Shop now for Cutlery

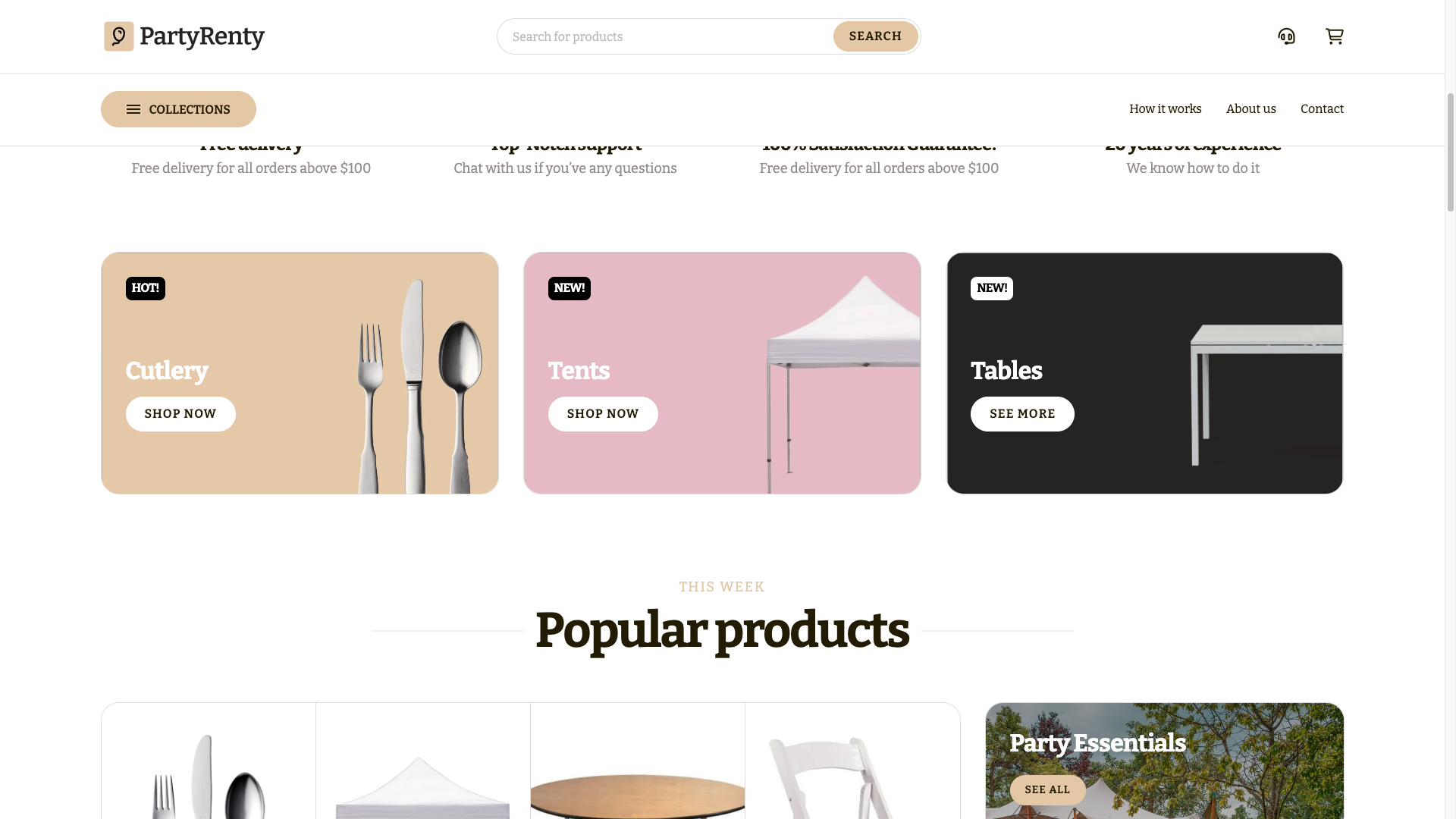click(180, 414)
